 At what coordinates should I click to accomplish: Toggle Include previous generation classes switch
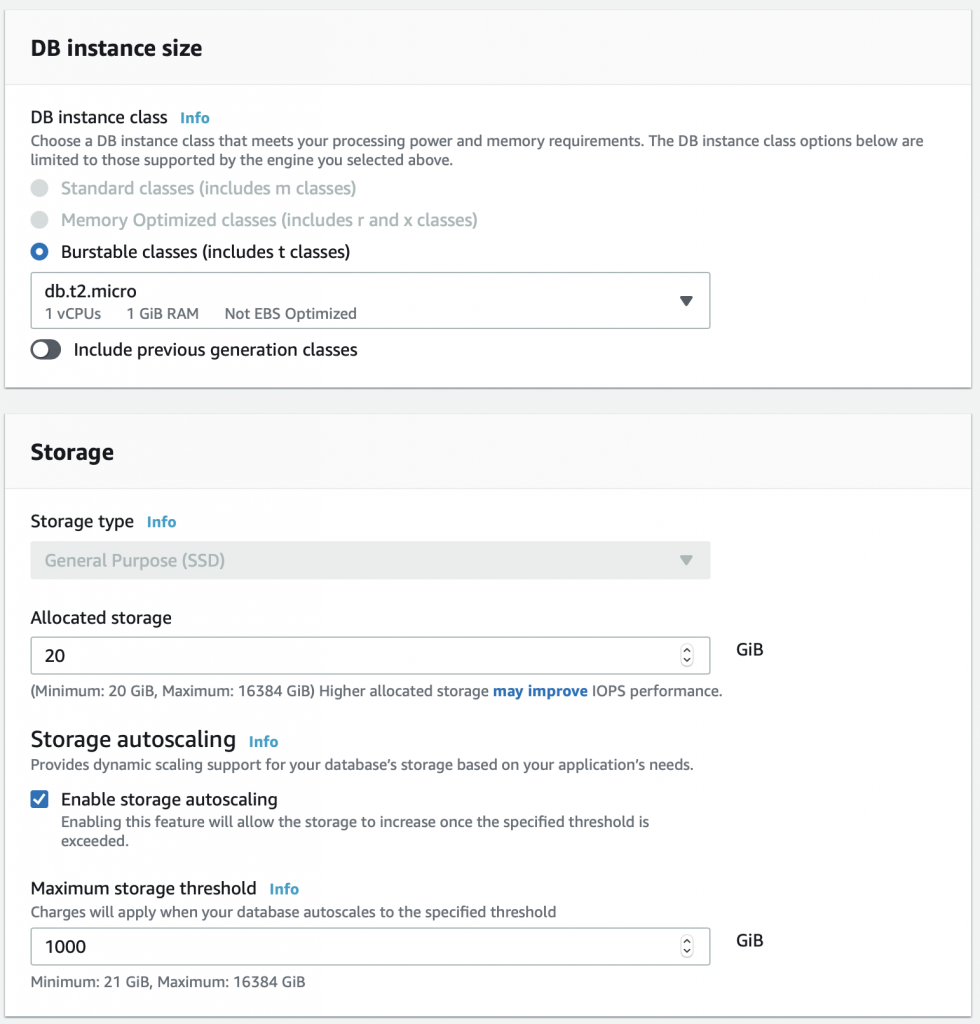coord(46,350)
